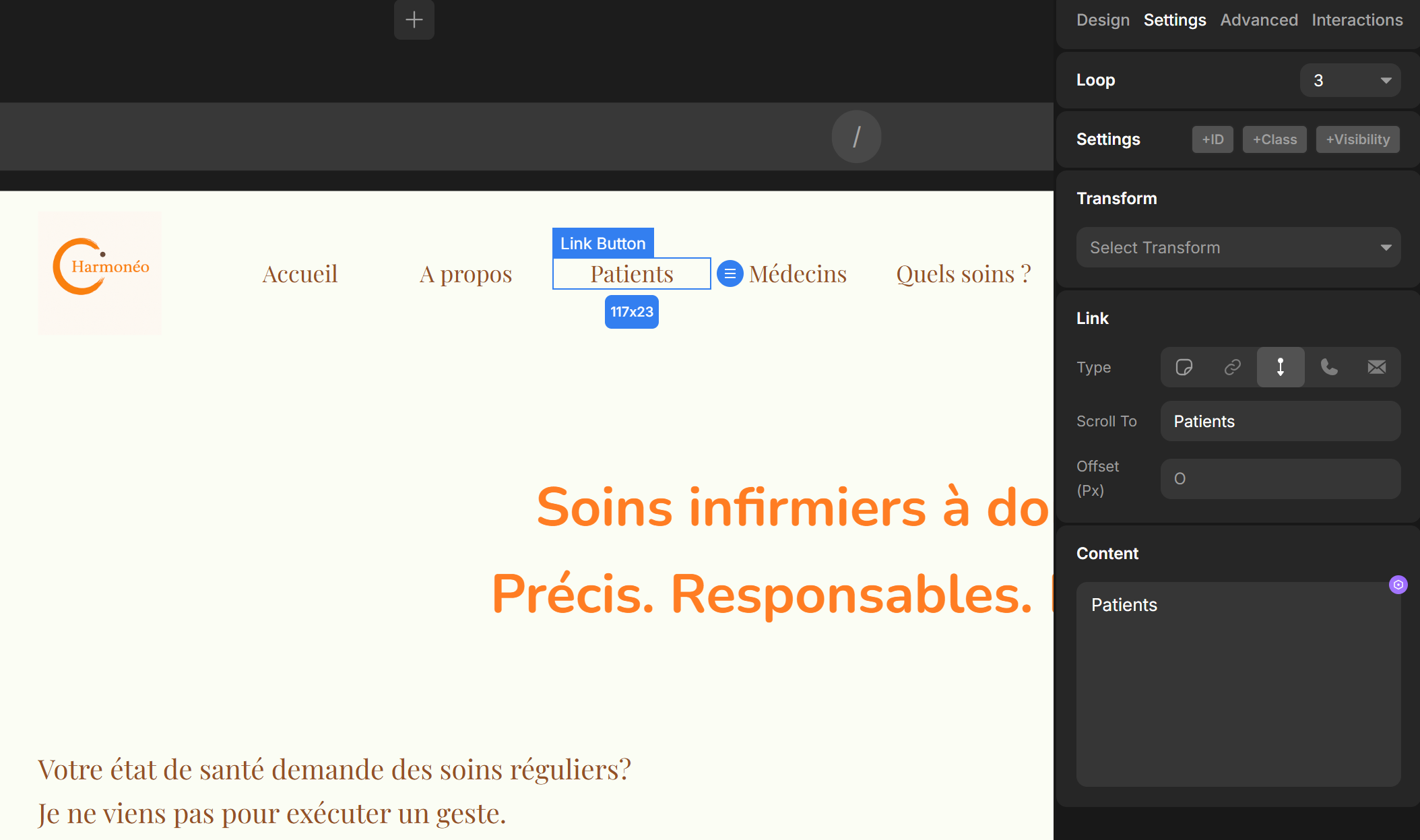Open the Interactions tab
This screenshot has height=840, width=1420.
click(x=1357, y=20)
